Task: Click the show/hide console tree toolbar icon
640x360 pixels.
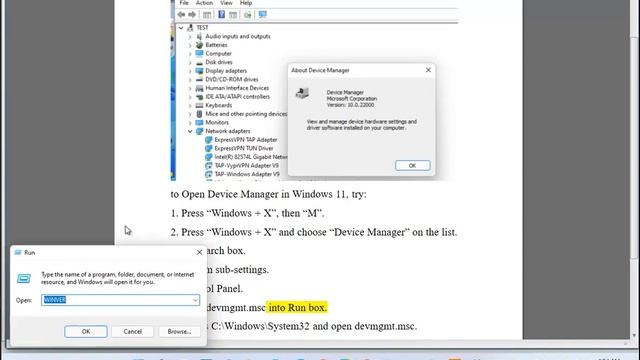Action: tap(207, 15)
